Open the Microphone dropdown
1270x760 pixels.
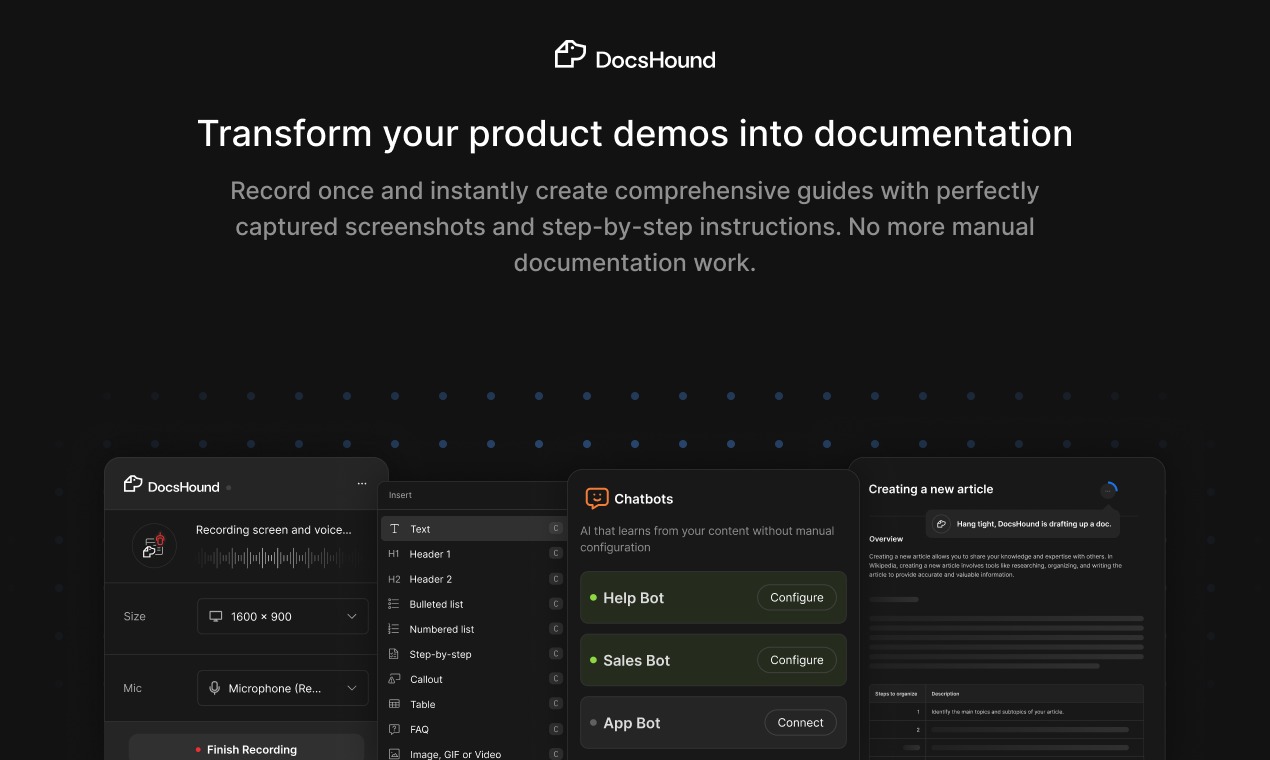tap(283, 688)
